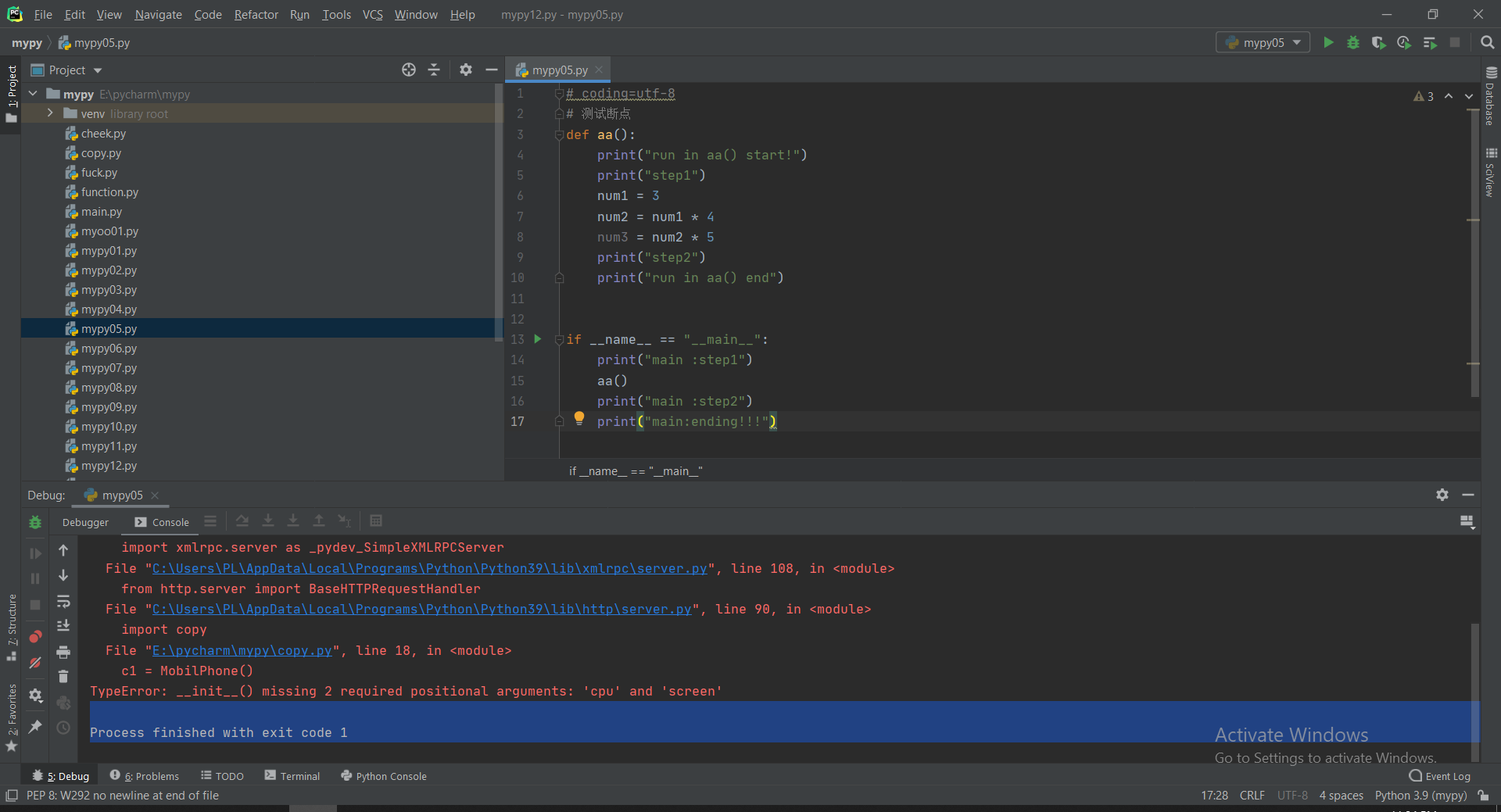The width and height of the screenshot is (1501, 812).
Task: Hide the Project tool window
Action: (x=491, y=70)
